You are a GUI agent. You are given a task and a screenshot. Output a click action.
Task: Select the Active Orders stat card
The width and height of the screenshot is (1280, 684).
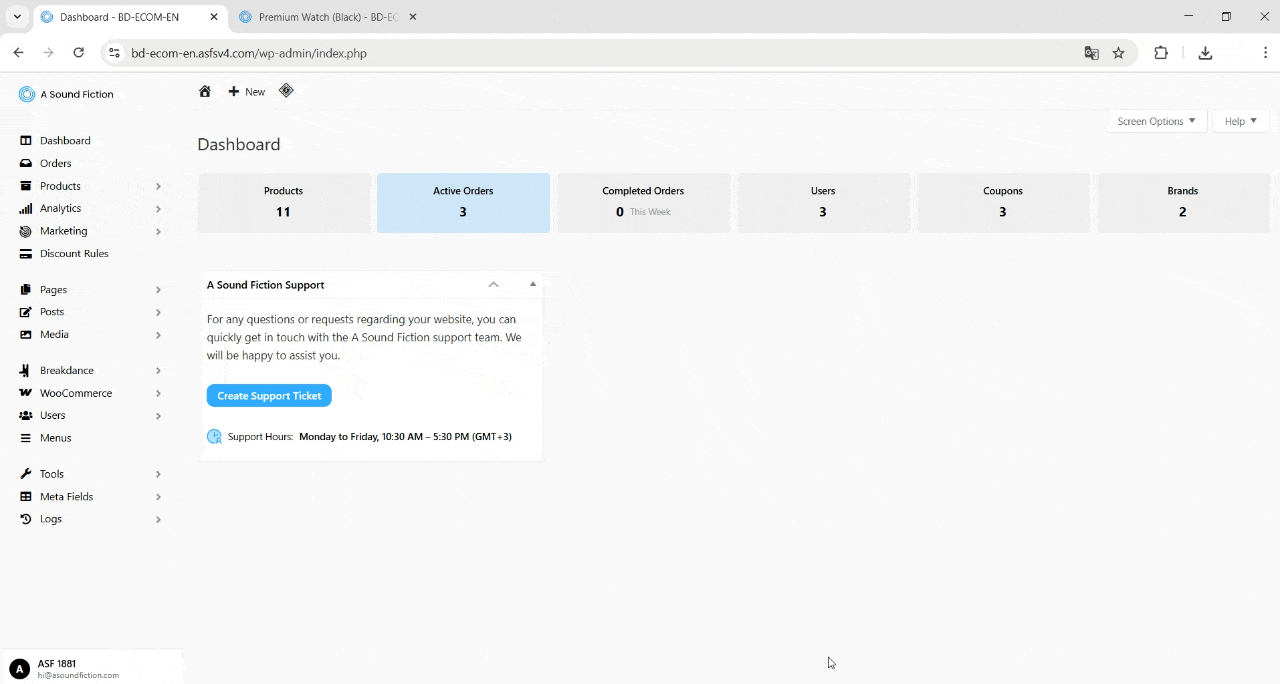tap(463, 202)
